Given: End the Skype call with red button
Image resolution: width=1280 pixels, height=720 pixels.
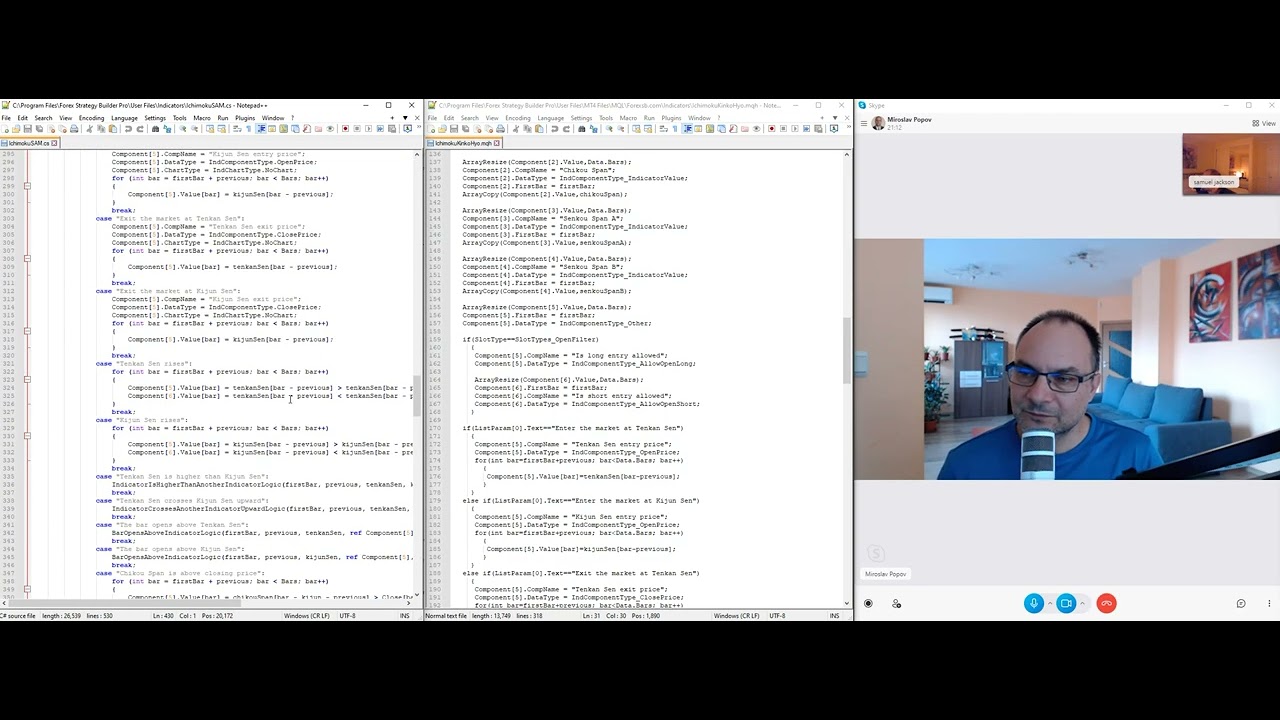Looking at the screenshot, I should [x=1106, y=603].
